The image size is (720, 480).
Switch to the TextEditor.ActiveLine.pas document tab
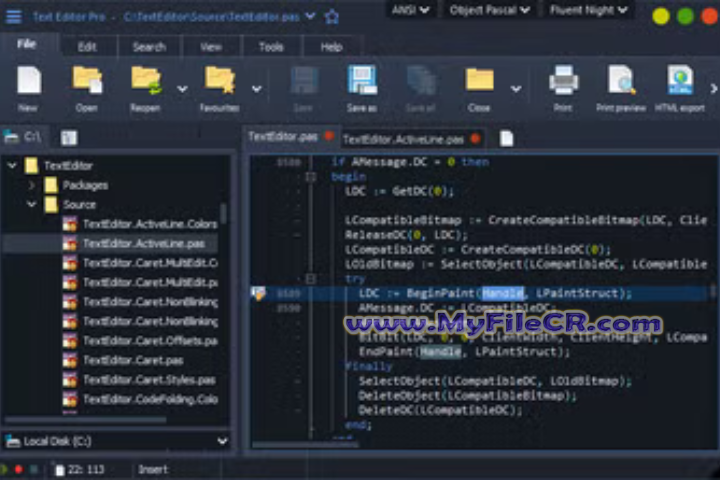(x=403, y=139)
